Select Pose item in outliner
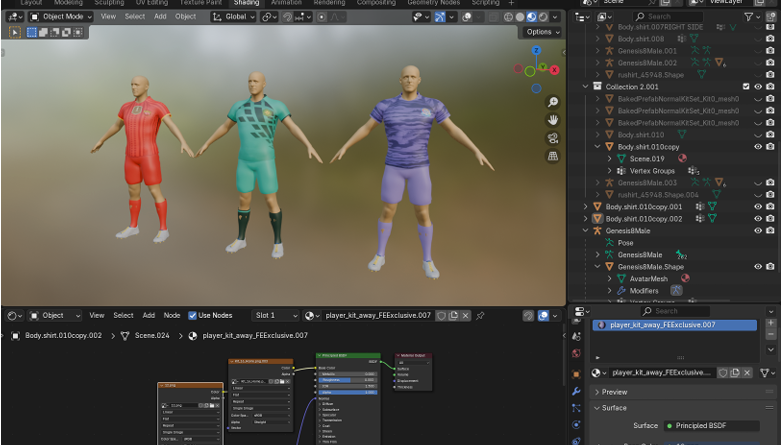 click(x=626, y=243)
